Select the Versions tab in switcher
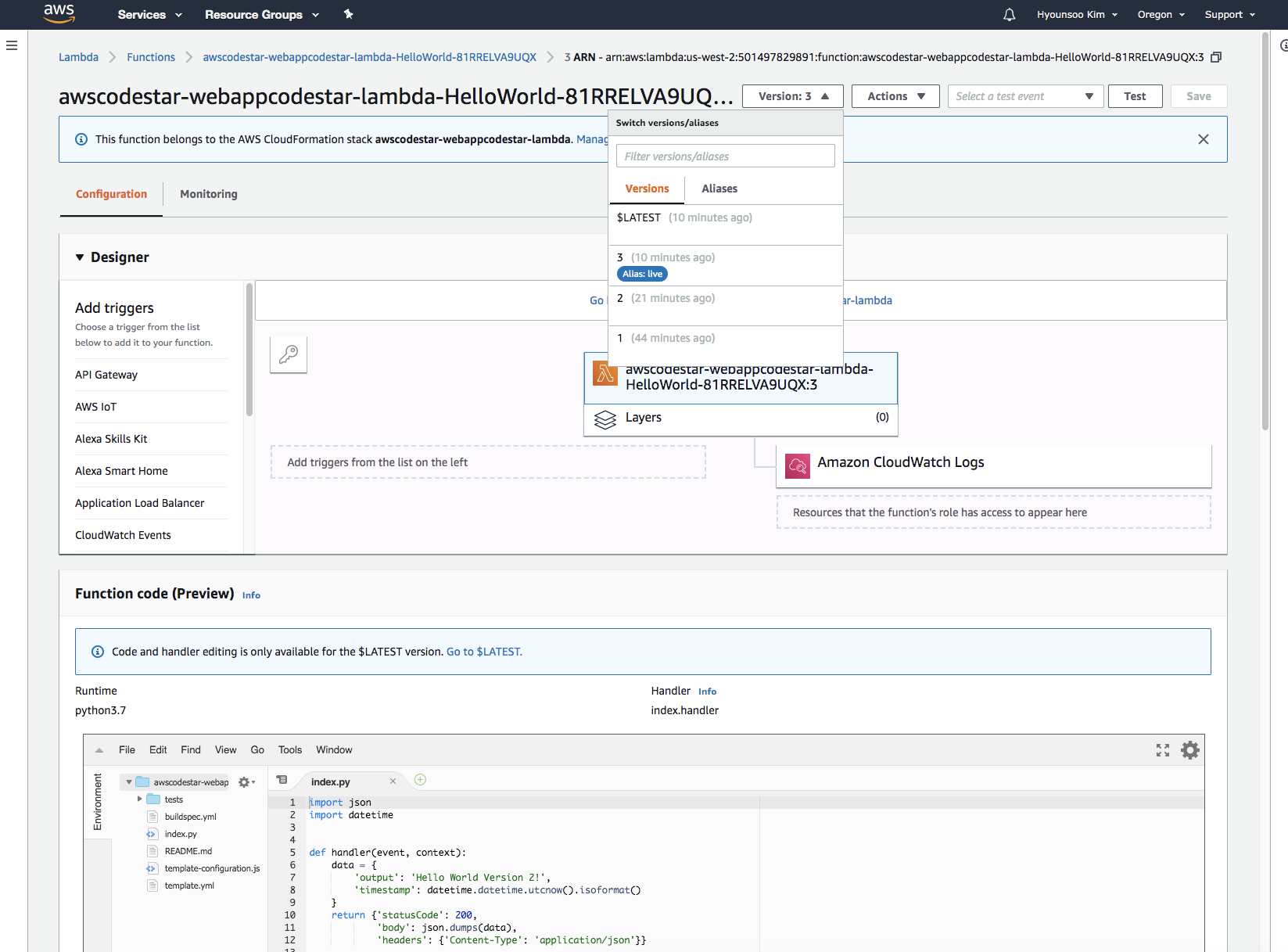This screenshot has width=1288, height=952. pos(647,189)
